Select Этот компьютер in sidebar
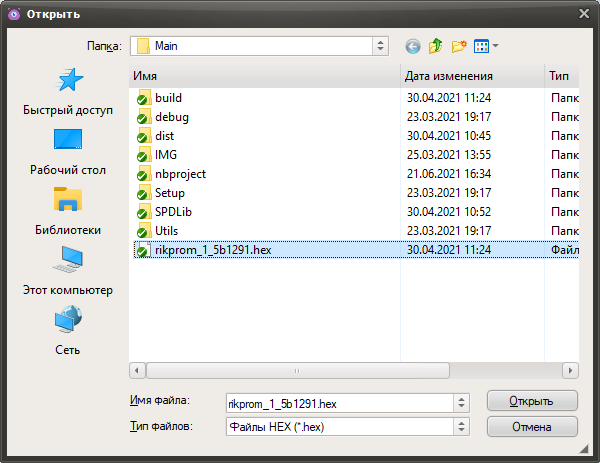Screen dimensions: 600x463 (68, 272)
